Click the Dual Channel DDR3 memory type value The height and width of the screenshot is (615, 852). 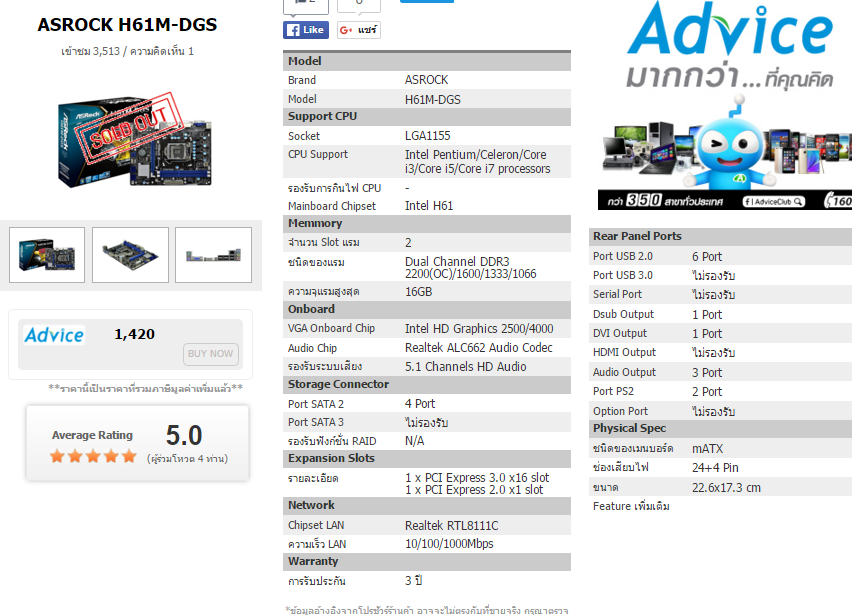[x=471, y=267]
